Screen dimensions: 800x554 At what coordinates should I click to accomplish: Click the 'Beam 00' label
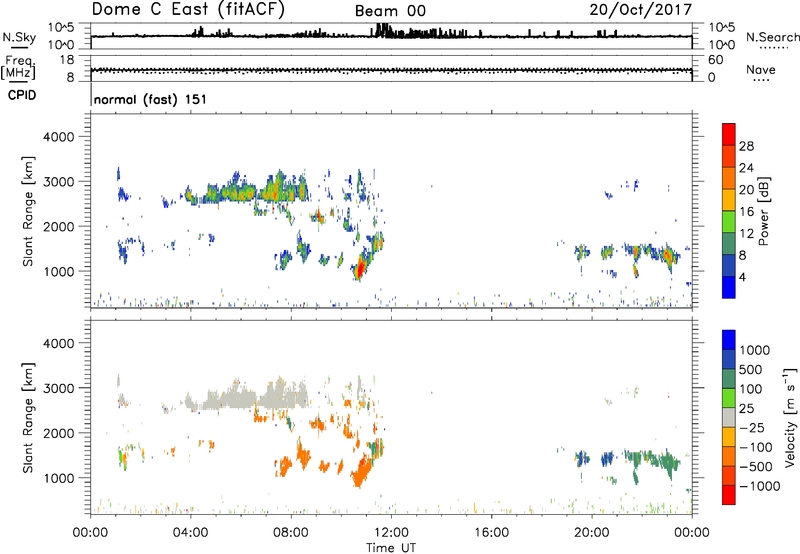click(x=390, y=11)
